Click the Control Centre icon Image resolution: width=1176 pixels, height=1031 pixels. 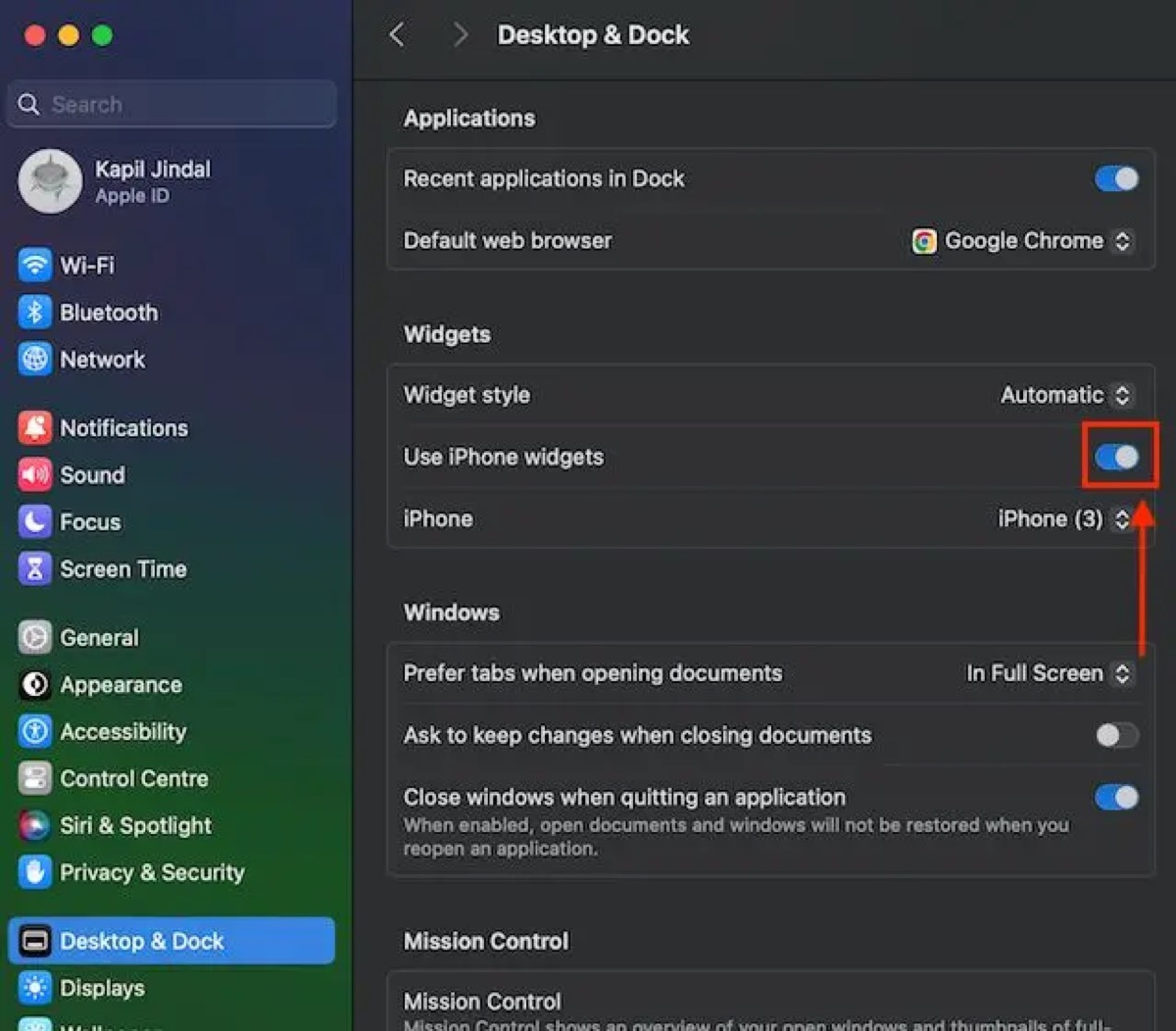point(35,778)
